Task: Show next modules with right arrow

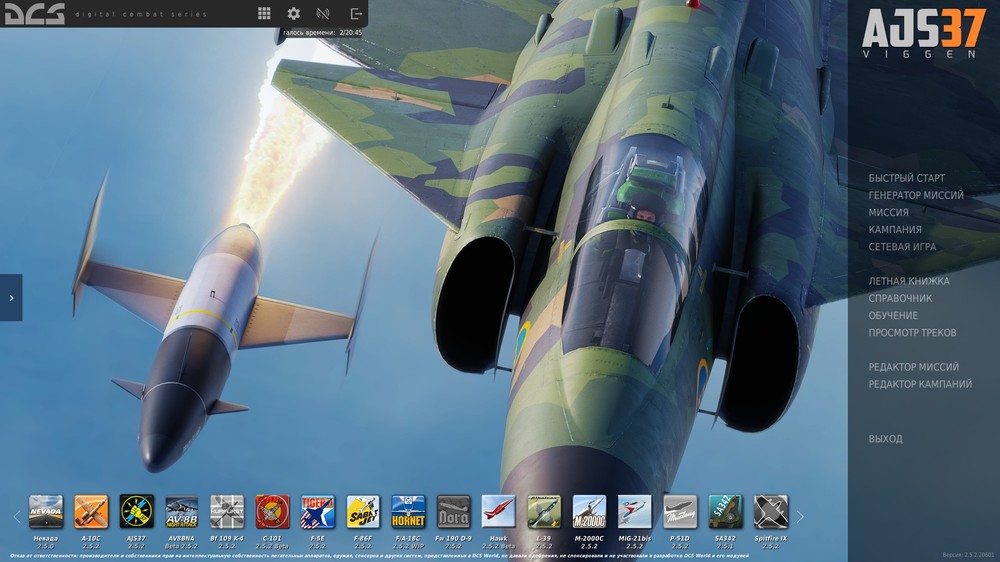Action: (x=800, y=517)
